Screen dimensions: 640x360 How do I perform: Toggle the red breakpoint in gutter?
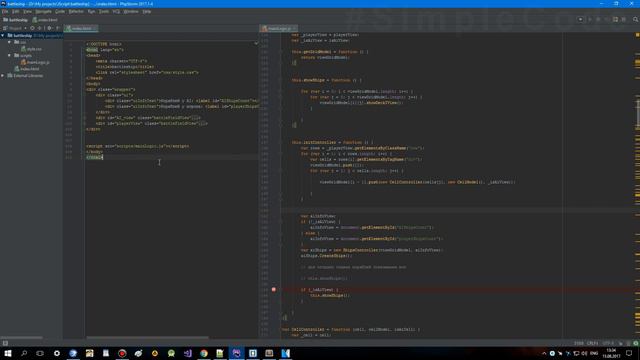click(273, 289)
